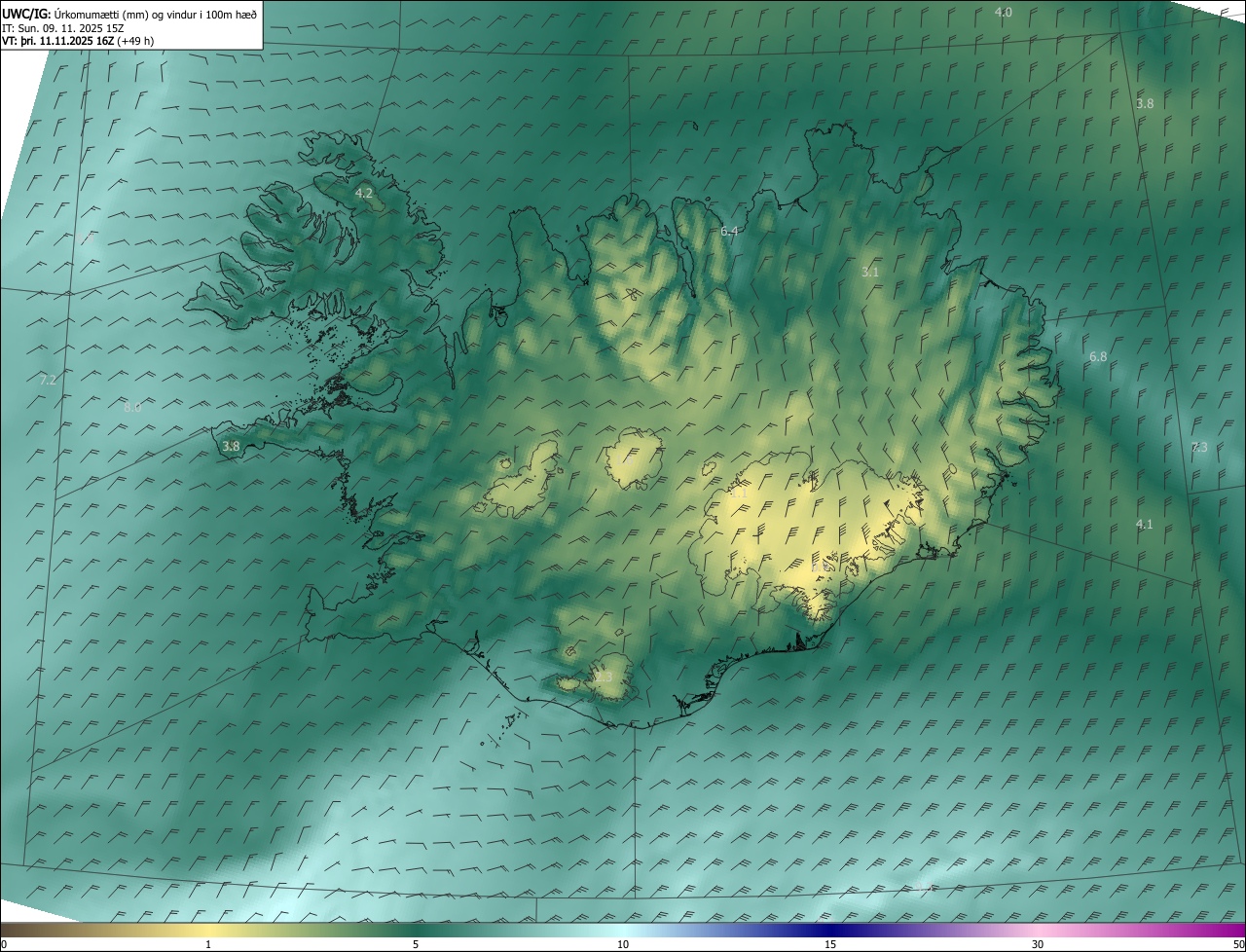Click the 6.8 precipitation value
The width and height of the screenshot is (1246, 952).
point(1098,357)
